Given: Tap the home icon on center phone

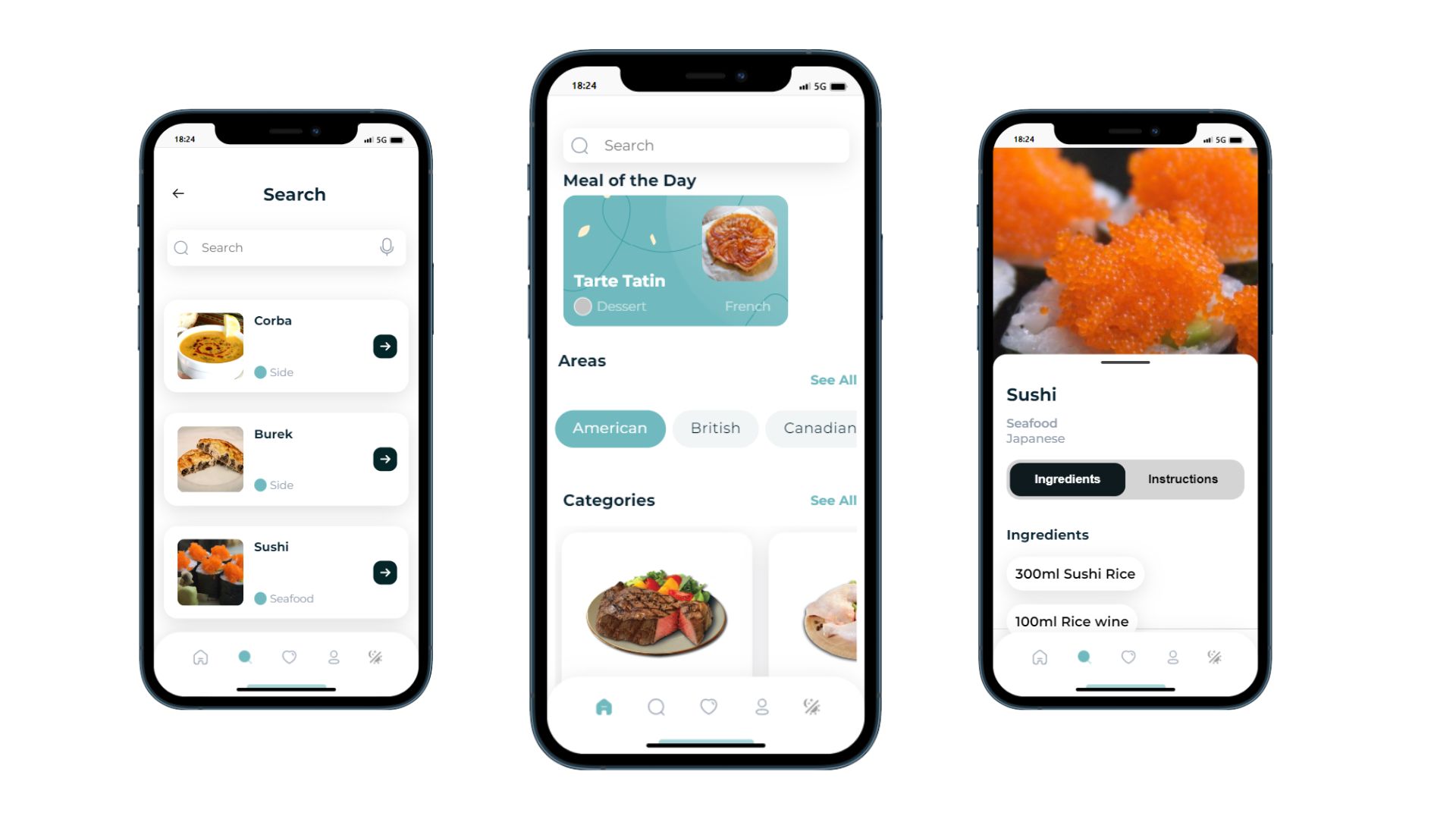Looking at the screenshot, I should 603,706.
